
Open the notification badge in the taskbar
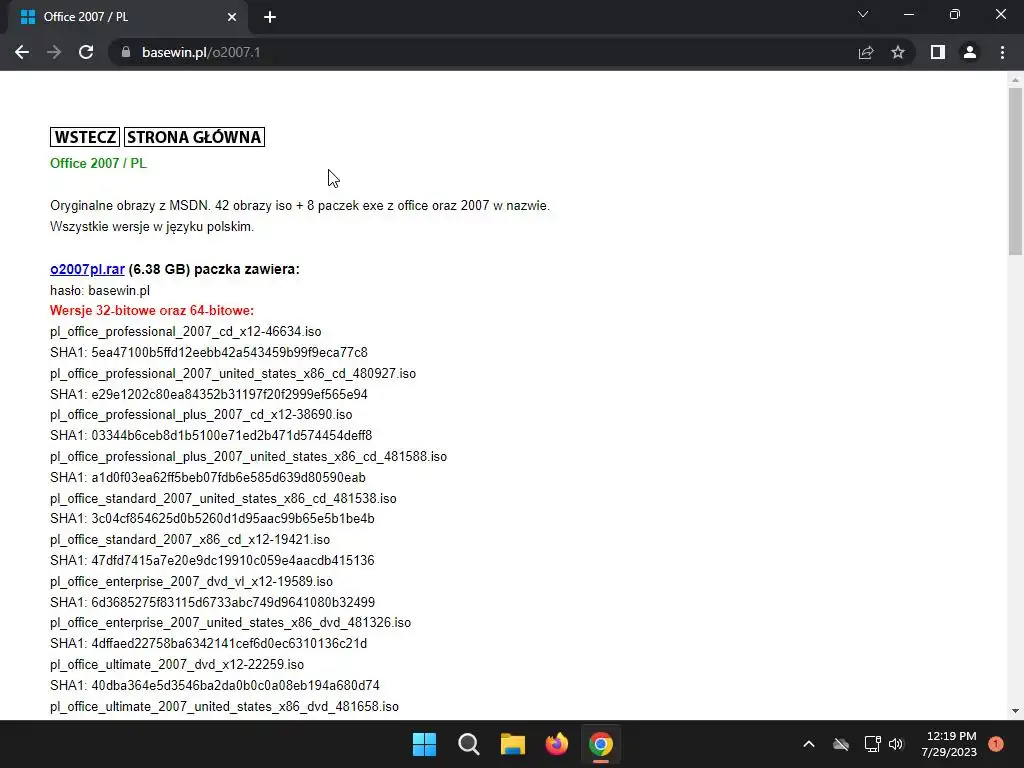996,744
